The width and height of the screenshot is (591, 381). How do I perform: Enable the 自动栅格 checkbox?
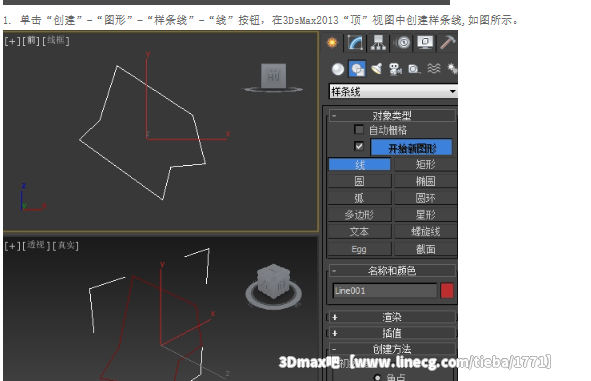point(359,130)
